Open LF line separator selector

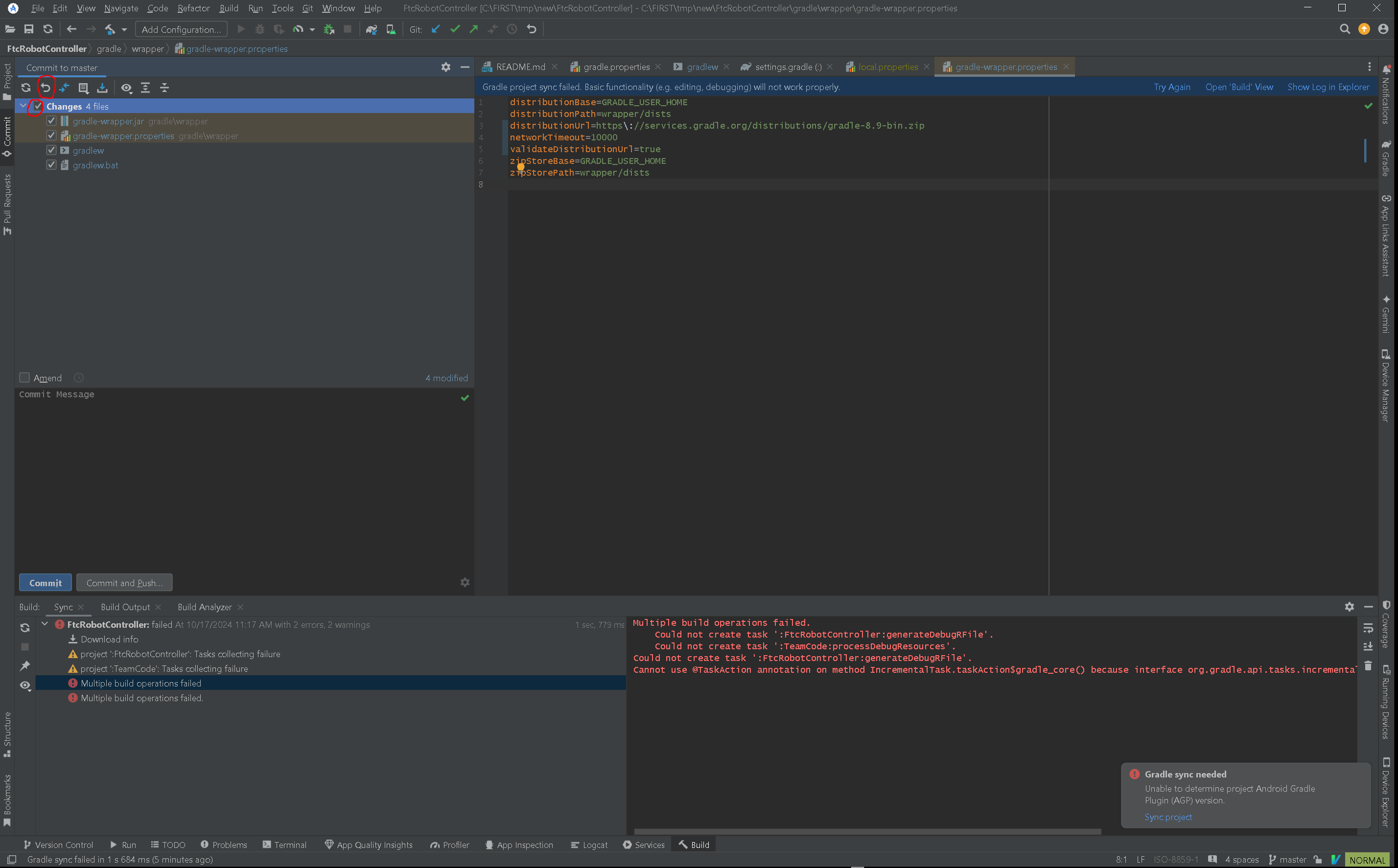point(1140,859)
